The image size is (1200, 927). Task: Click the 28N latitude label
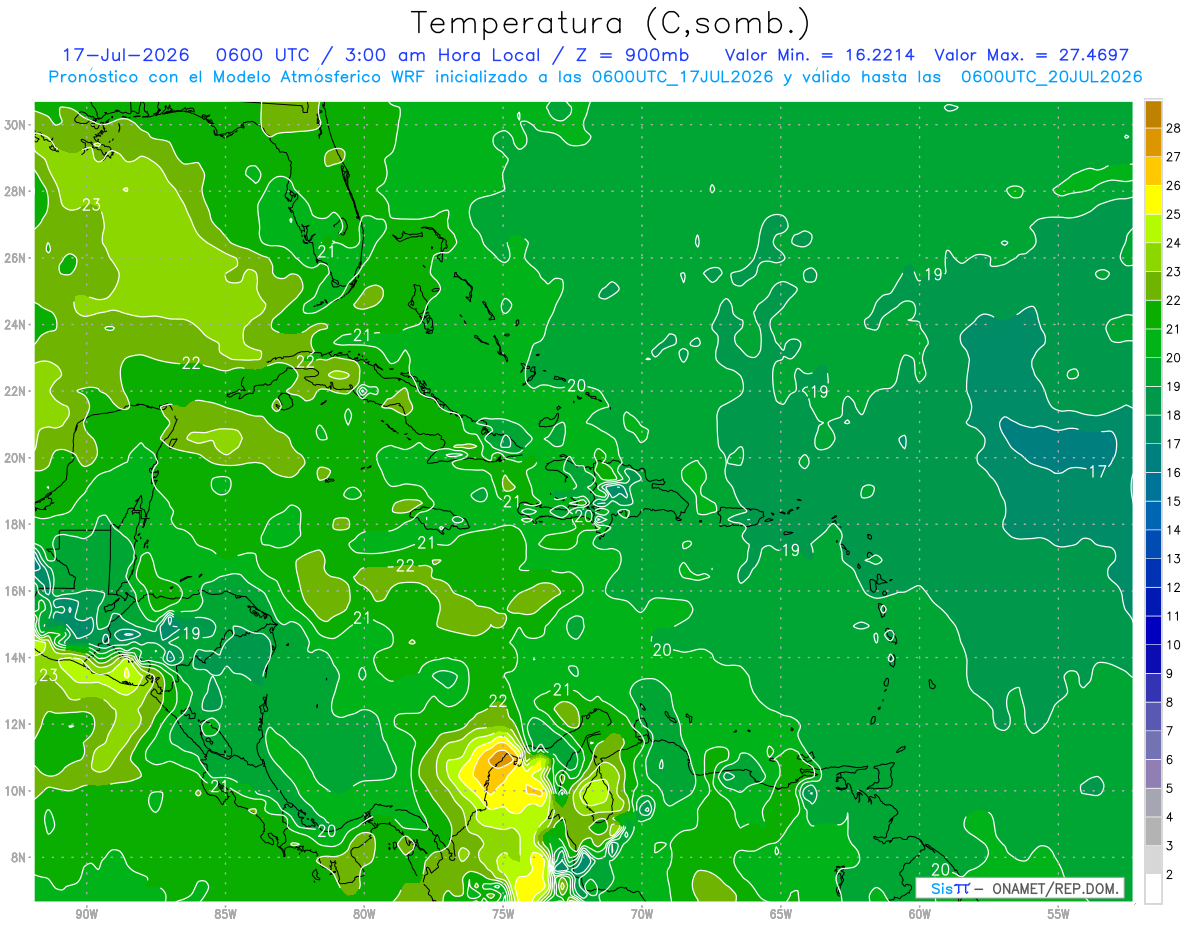click(15, 191)
